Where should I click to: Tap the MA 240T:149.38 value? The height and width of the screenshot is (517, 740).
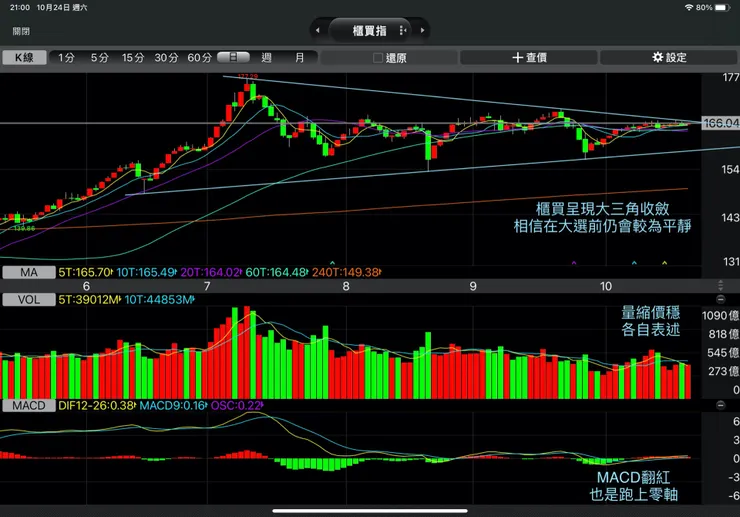[346, 272]
